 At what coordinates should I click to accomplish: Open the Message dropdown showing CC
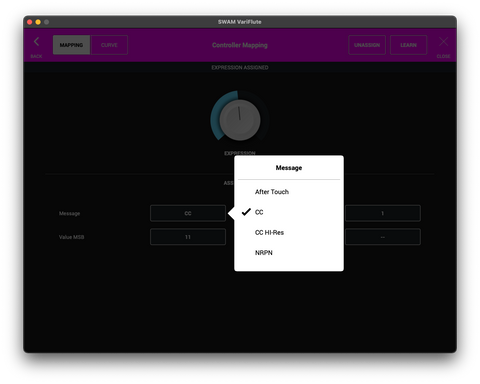pyautogui.click(x=188, y=213)
